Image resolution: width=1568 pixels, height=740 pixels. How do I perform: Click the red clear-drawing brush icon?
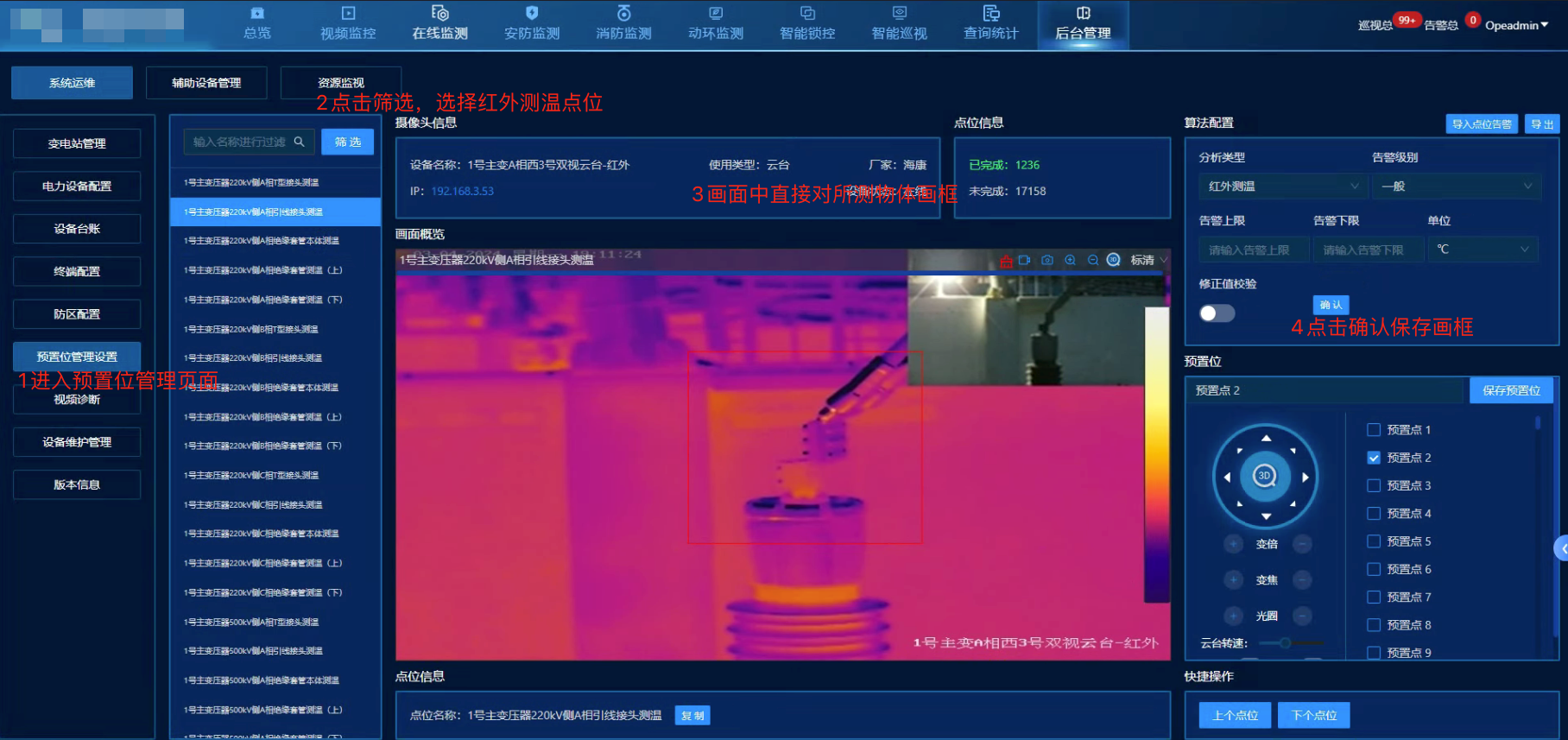point(1006,261)
